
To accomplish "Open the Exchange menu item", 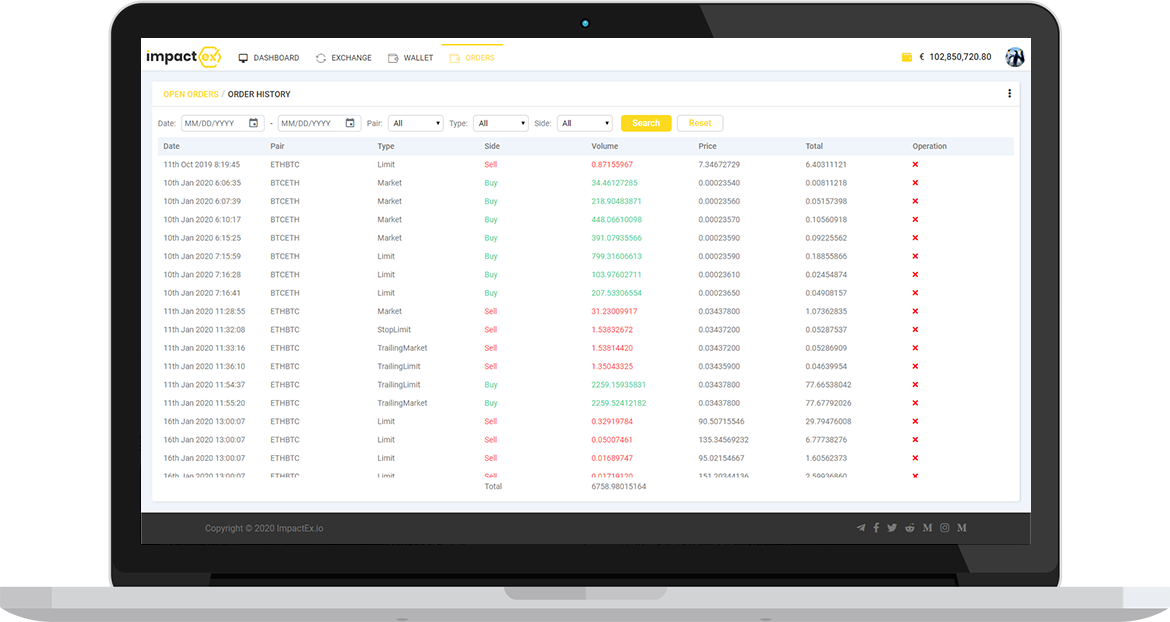I will pyautogui.click(x=343, y=58).
